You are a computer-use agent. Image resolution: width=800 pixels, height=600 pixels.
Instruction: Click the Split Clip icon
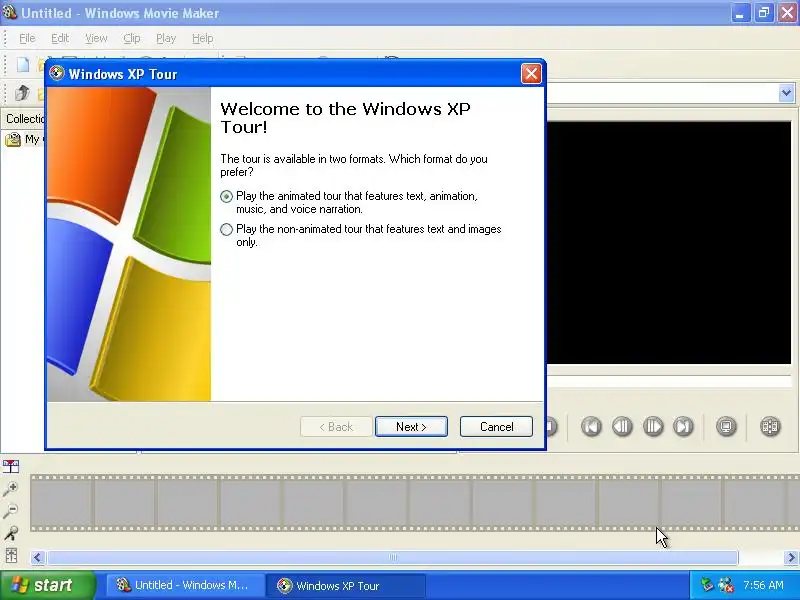tap(770, 426)
